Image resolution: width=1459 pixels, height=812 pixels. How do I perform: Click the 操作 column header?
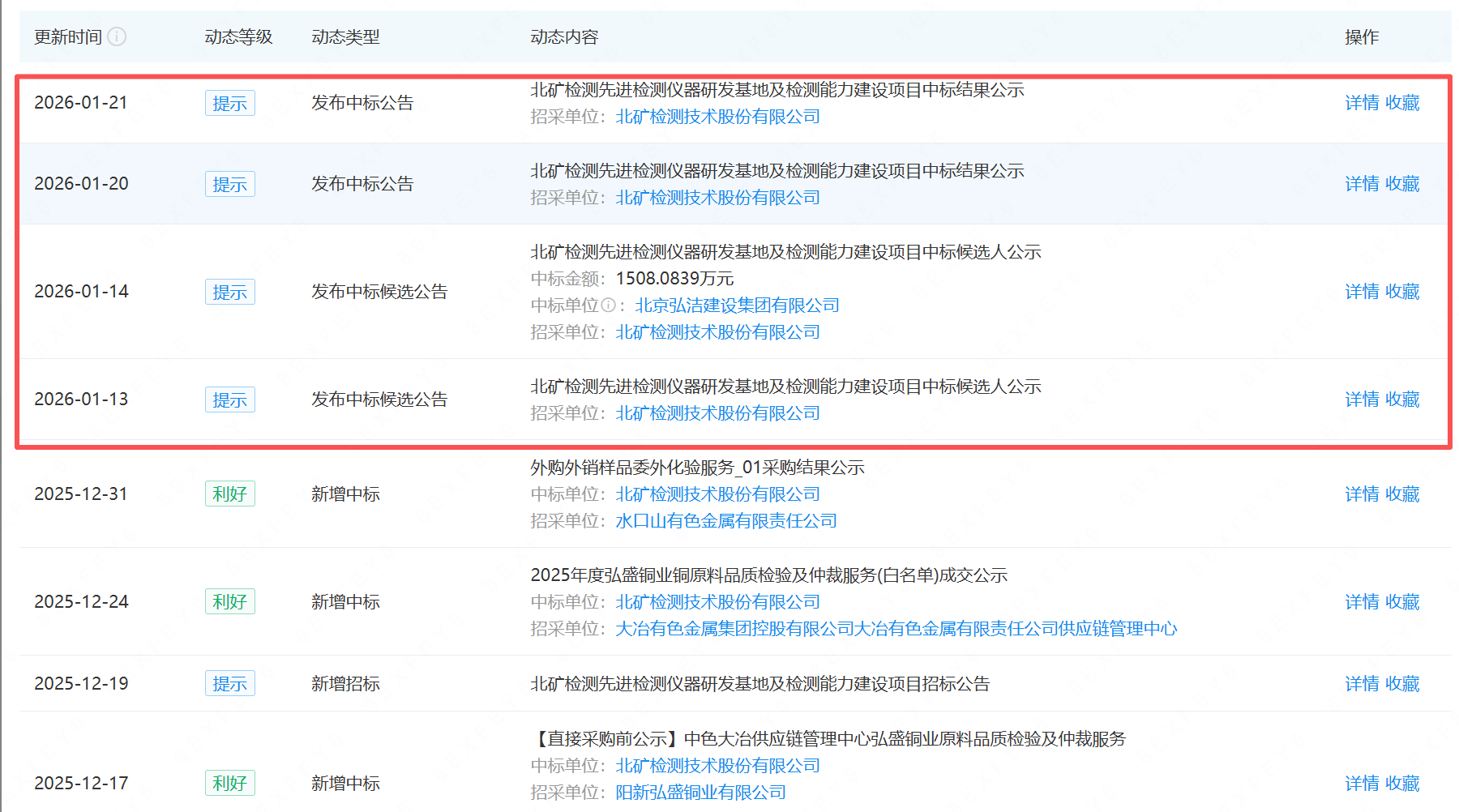tap(1362, 37)
